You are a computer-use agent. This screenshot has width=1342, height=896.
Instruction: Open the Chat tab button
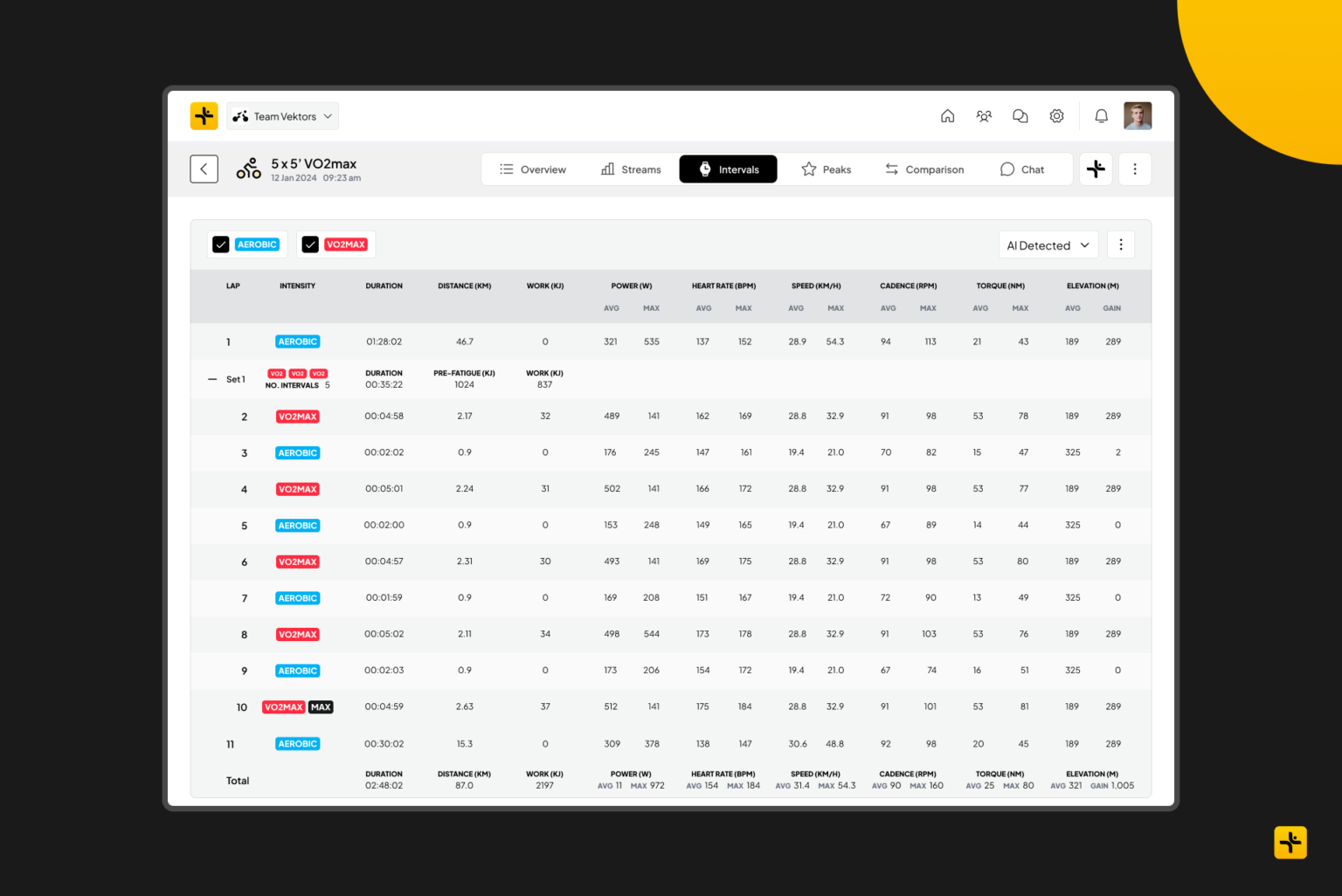coord(1022,169)
